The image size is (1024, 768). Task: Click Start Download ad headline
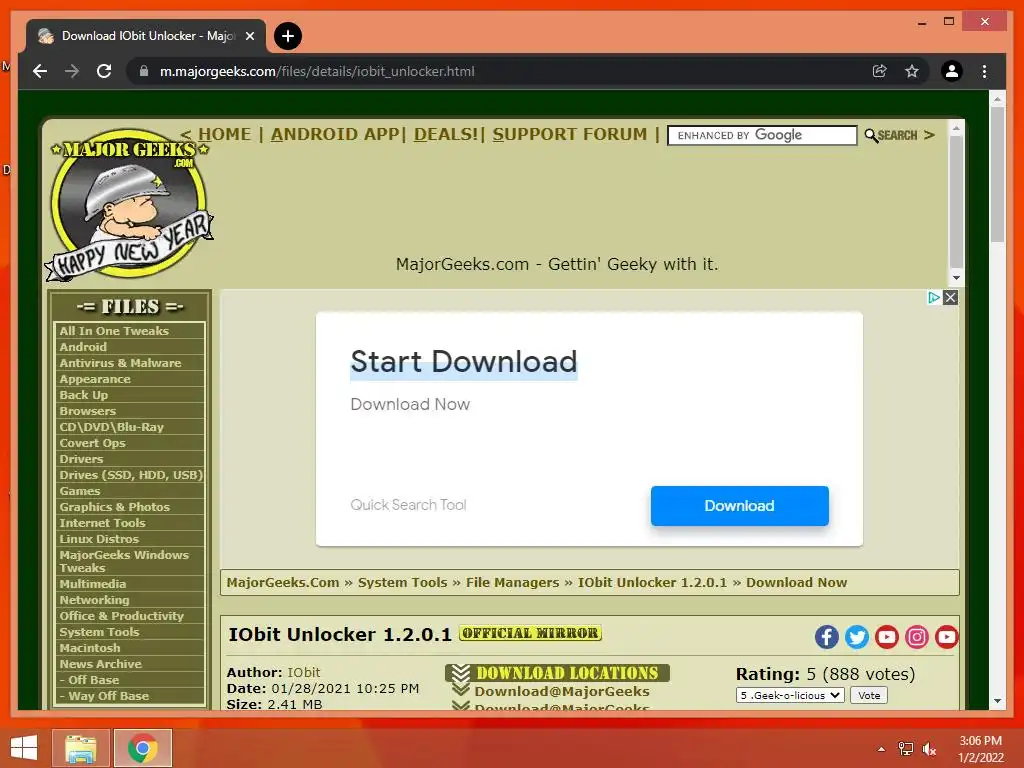464,362
